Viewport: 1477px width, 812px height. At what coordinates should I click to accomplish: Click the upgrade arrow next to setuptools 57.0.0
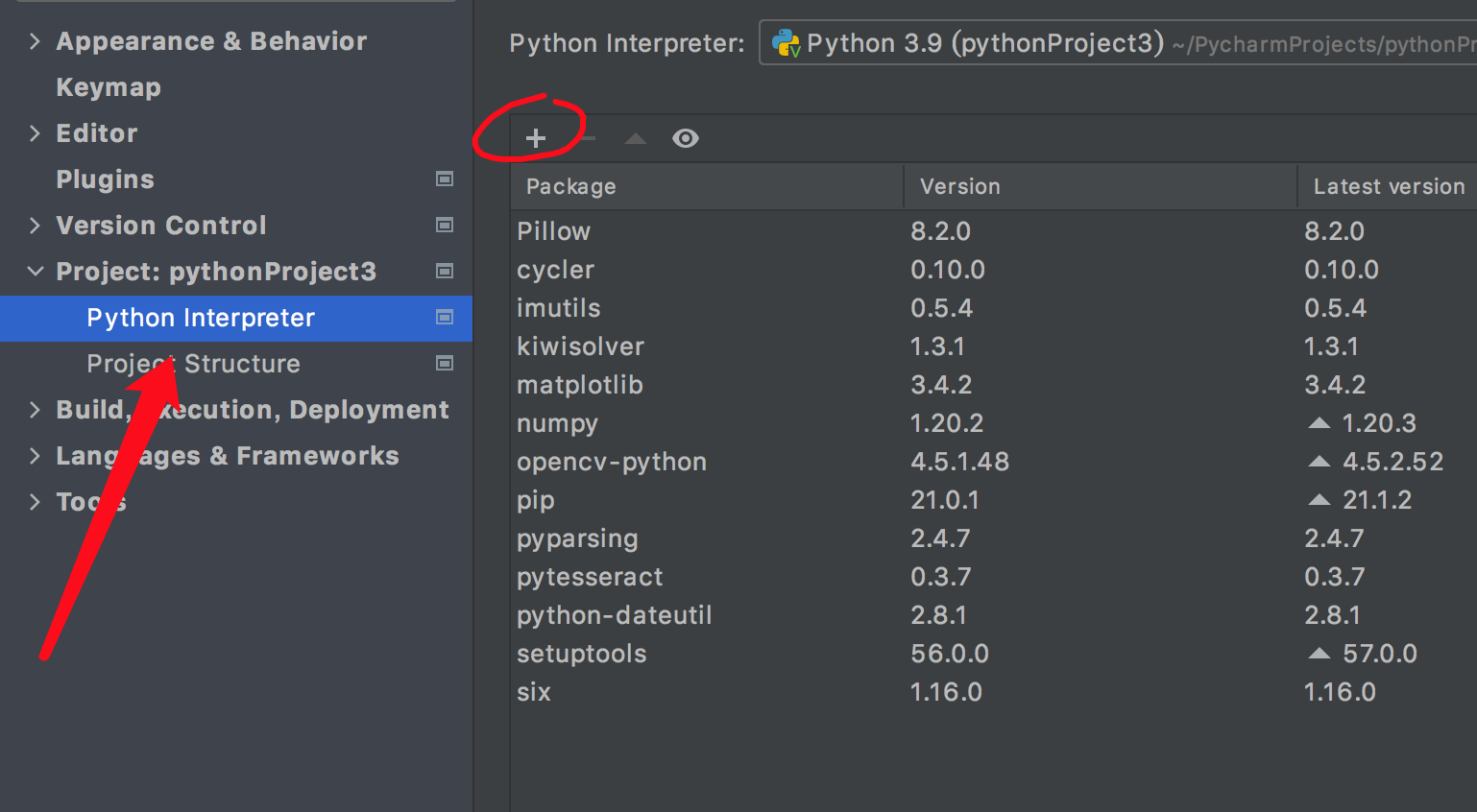[x=1320, y=654]
